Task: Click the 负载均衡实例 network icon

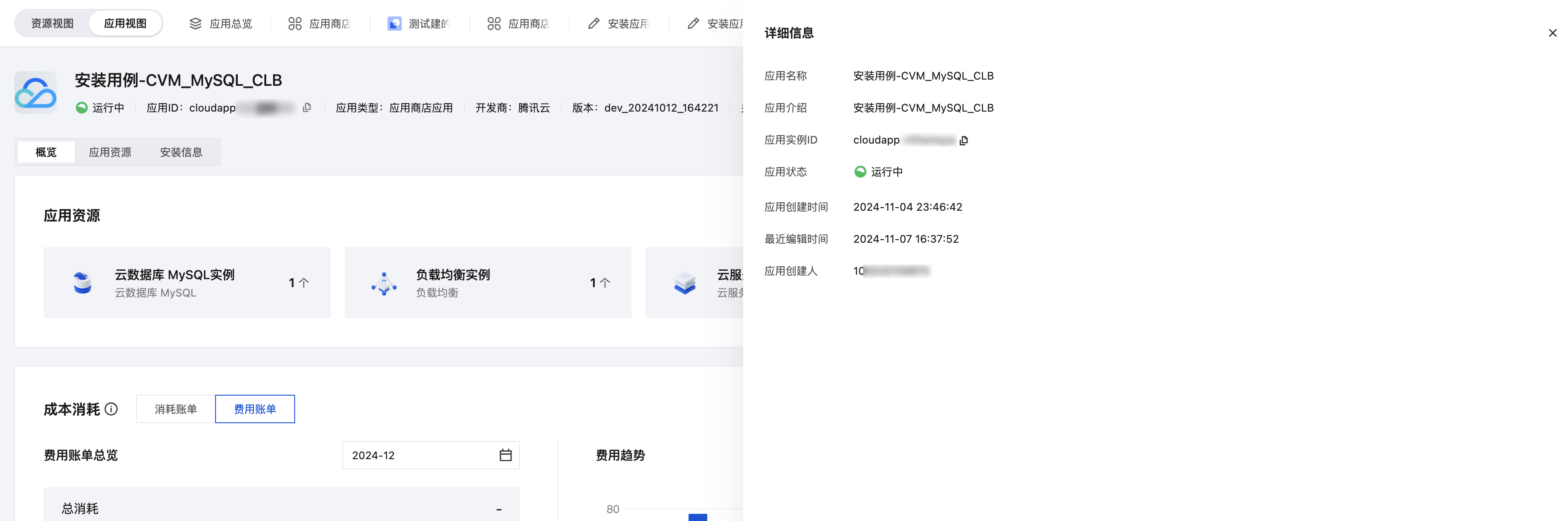Action: 384,283
